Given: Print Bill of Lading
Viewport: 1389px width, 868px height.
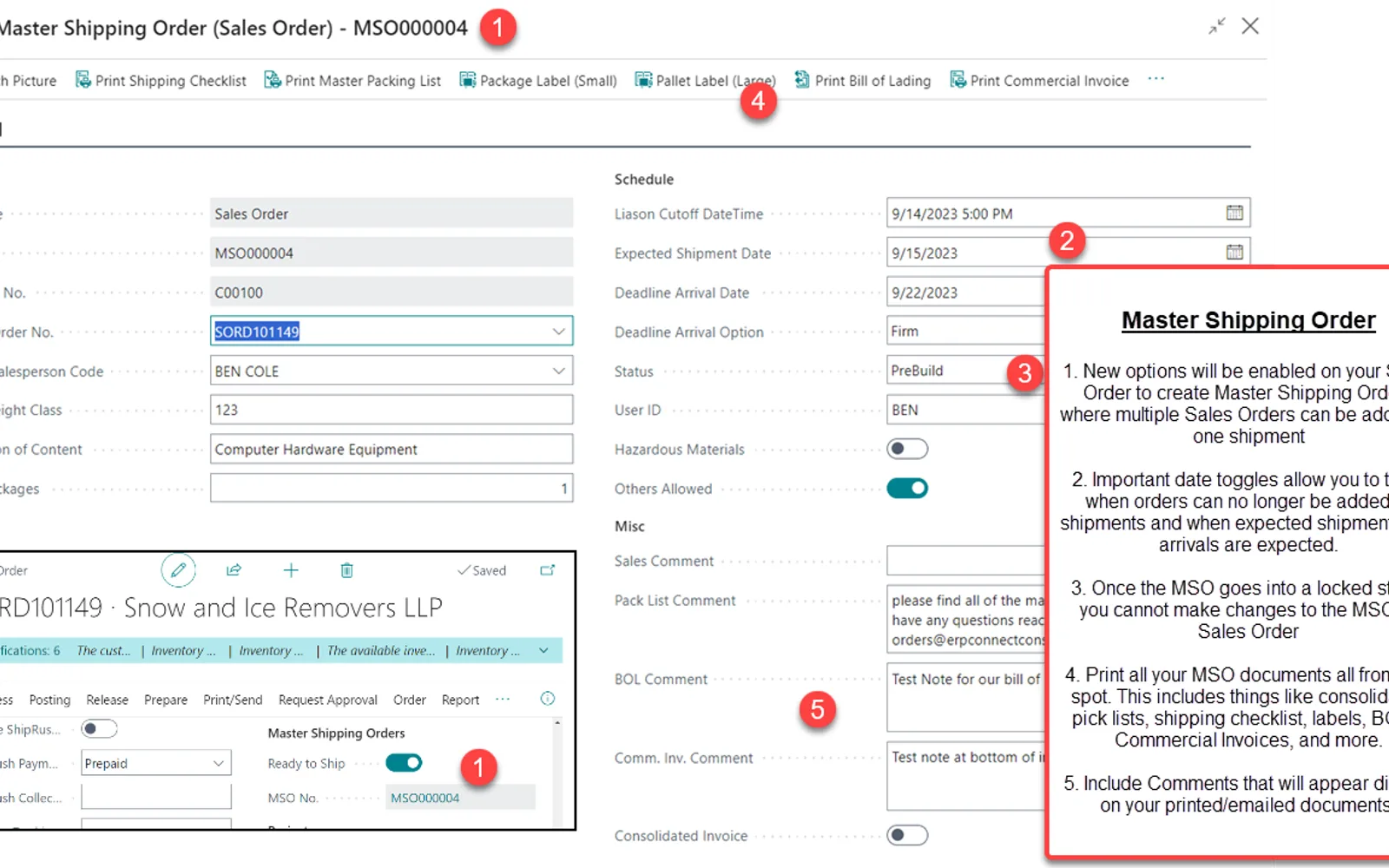Looking at the screenshot, I should tap(863, 80).
